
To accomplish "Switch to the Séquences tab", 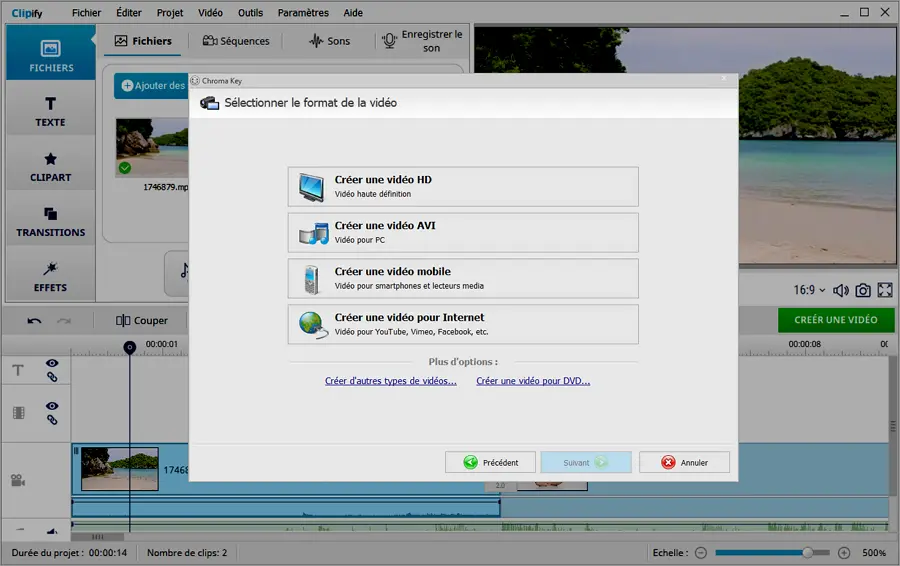I will coord(235,41).
